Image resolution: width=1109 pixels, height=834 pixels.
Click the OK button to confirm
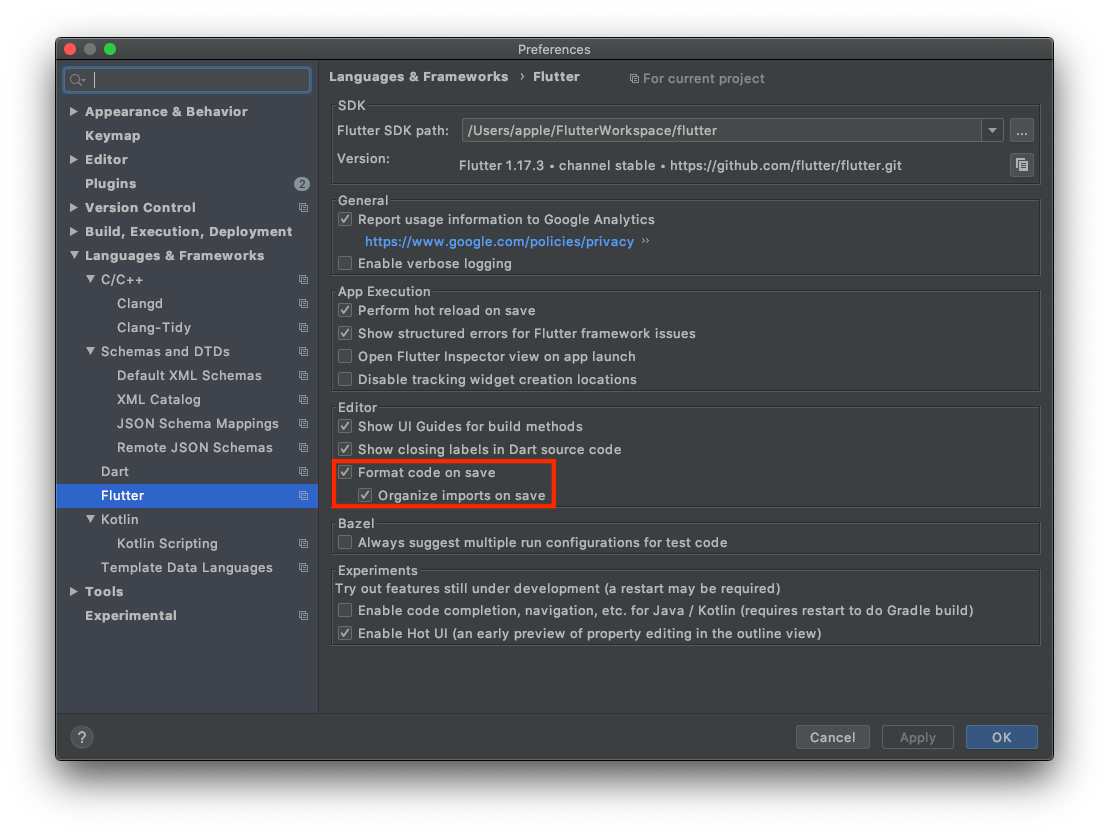pyautogui.click(x=1001, y=736)
